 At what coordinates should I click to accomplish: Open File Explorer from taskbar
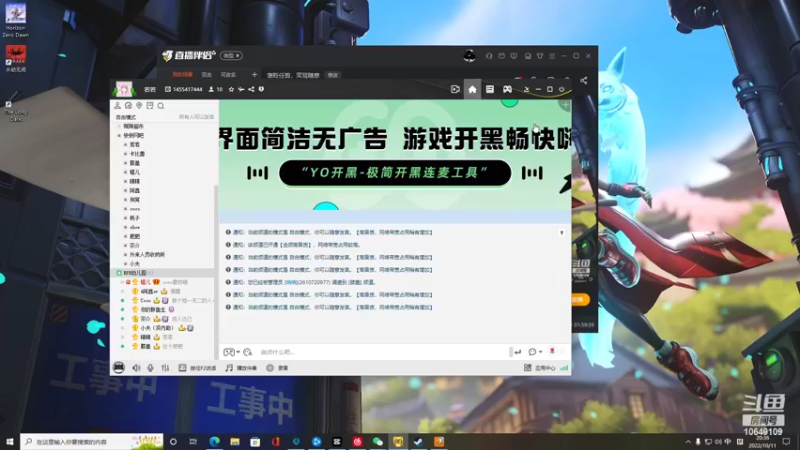coord(235,441)
